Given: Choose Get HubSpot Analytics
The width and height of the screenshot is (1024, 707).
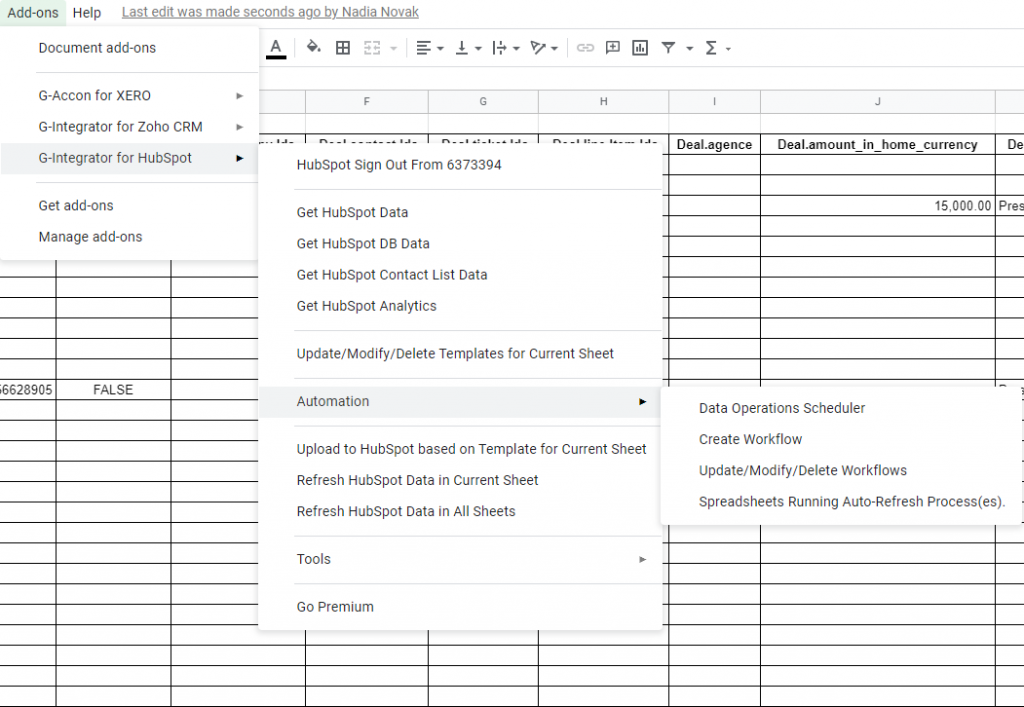Looking at the screenshot, I should (x=460, y=306).
